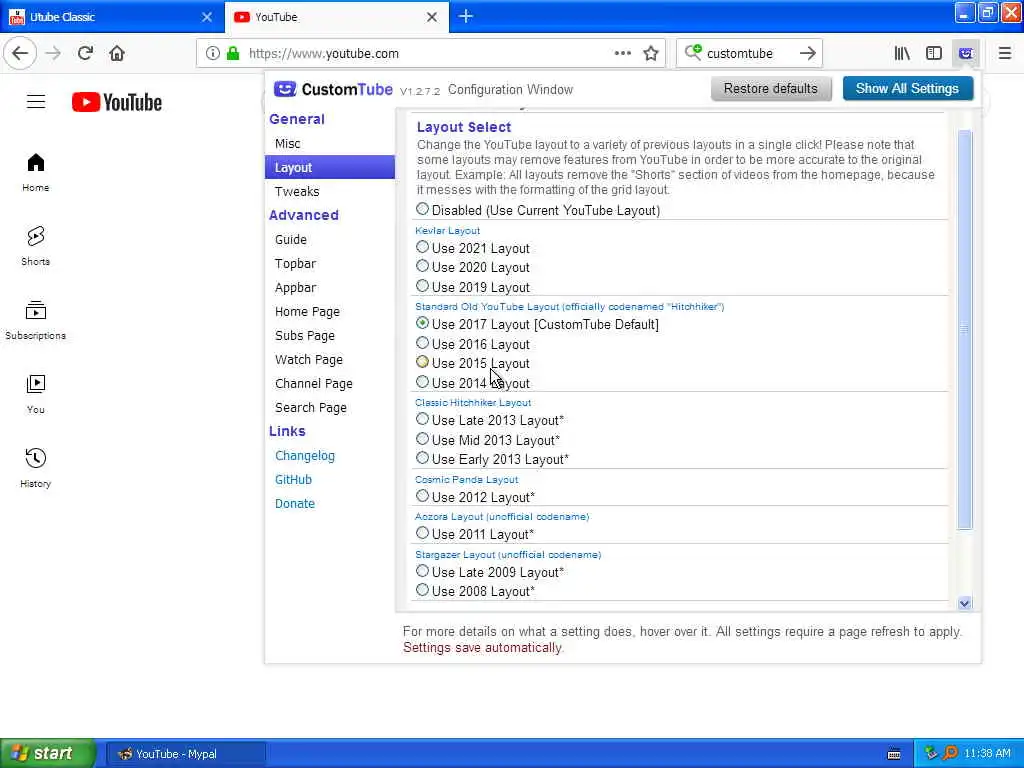The image size is (1024, 768).
Task: Open page actions three-dot menu
Action: point(622,53)
